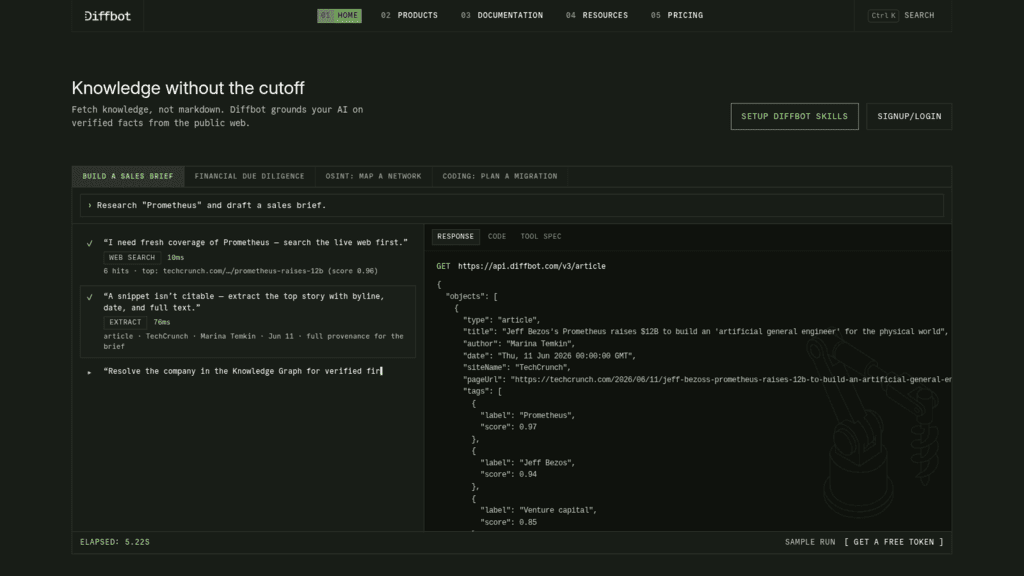Switch to OSINT: Map a Network tab
Viewport: 1024px width, 576px height.
[x=374, y=176]
